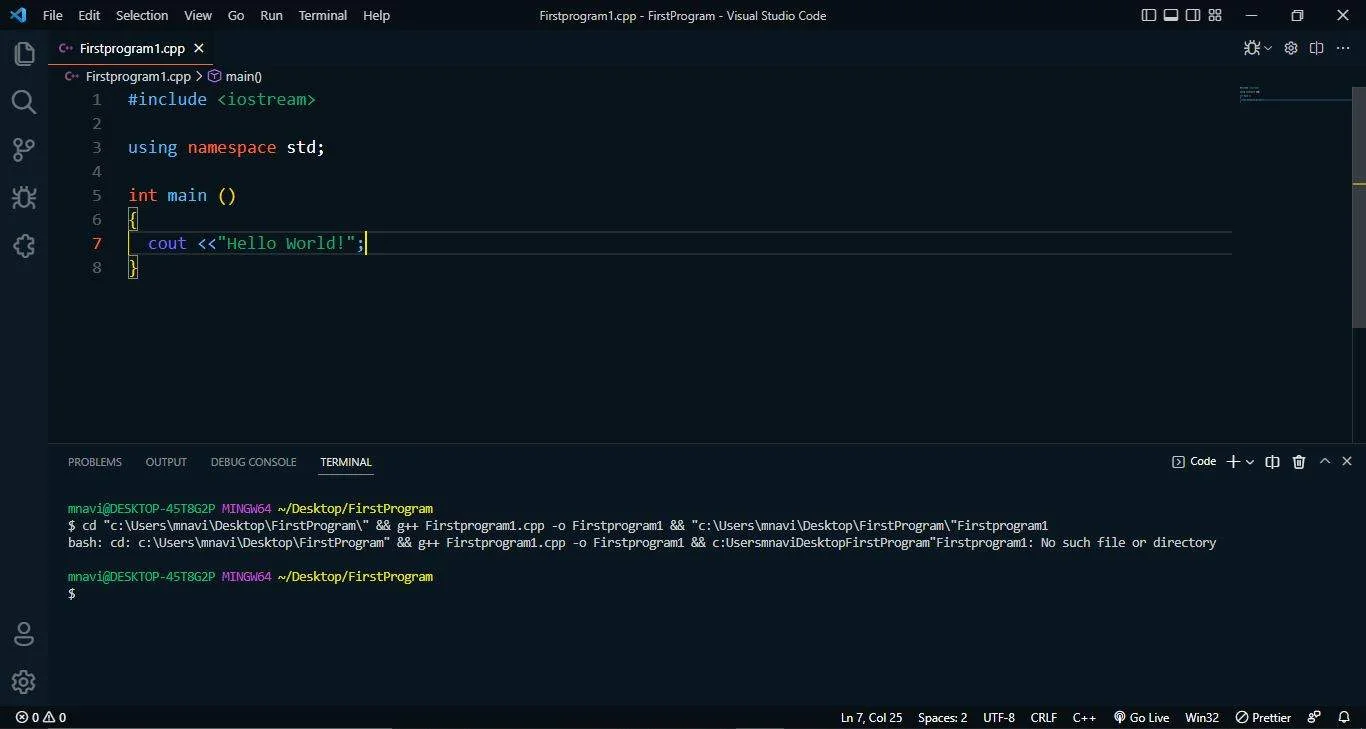Open the Help menu
The width and height of the screenshot is (1366, 729).
(x=376, y=15)
